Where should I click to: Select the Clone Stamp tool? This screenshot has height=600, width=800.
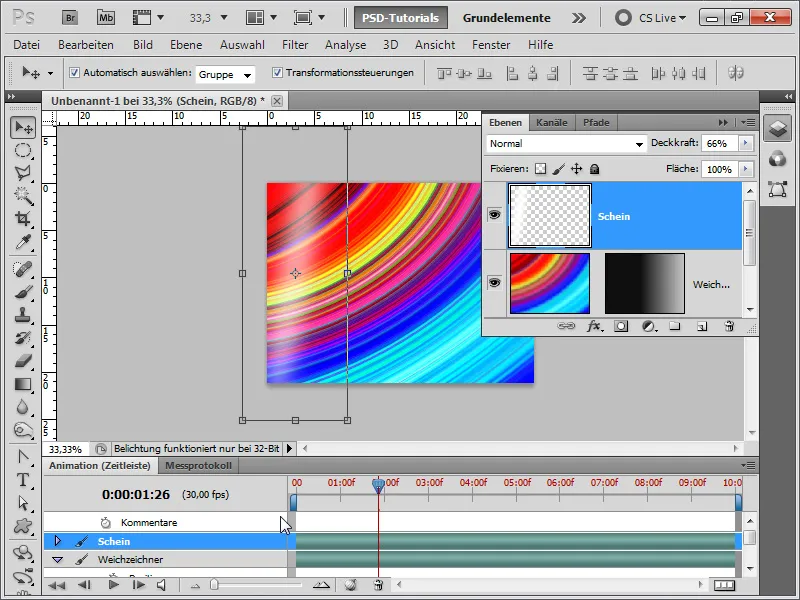click(x=23, y=315)
